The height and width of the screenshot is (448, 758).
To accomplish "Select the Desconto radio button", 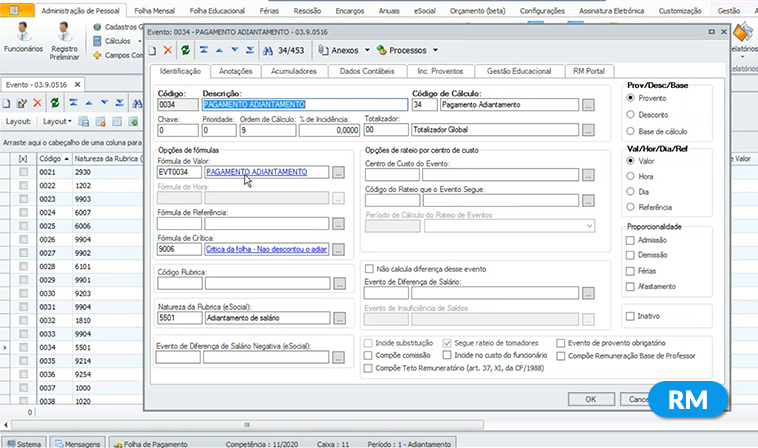I will click(628, 115).
